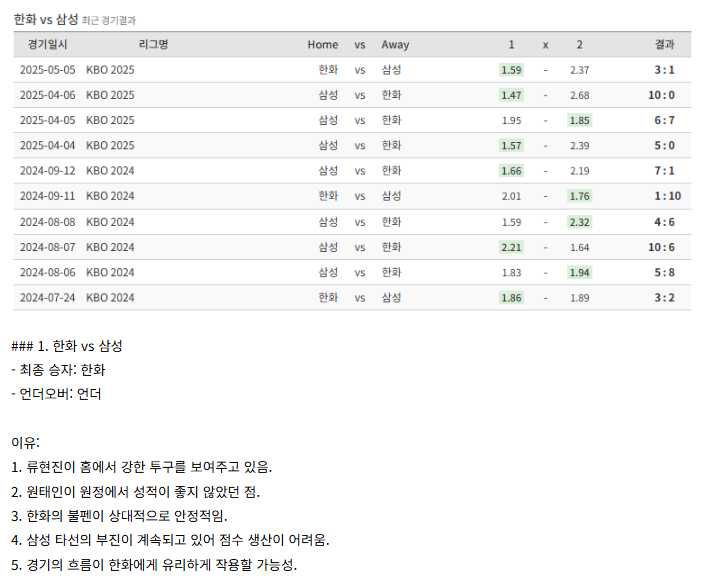Click the 경기일시 column header
Viewport: 708px width, 586px height.
tap(47, 45)
